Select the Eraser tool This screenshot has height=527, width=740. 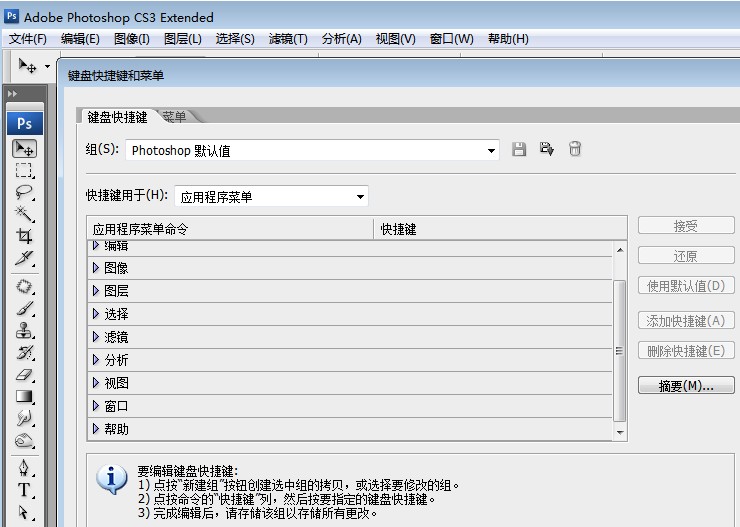(x=25, y=375)
